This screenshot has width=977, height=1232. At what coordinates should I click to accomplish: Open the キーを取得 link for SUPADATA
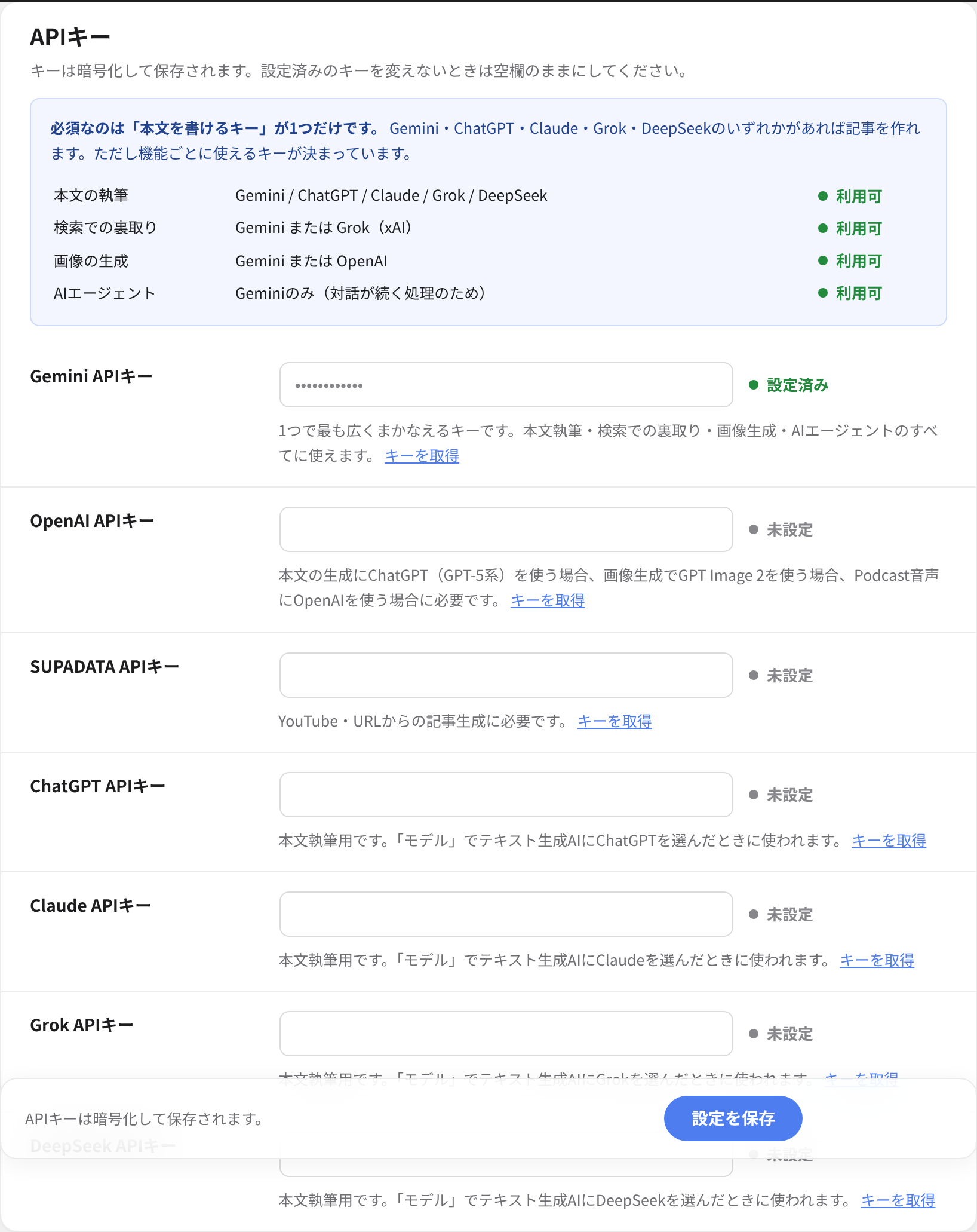[615, 721]
